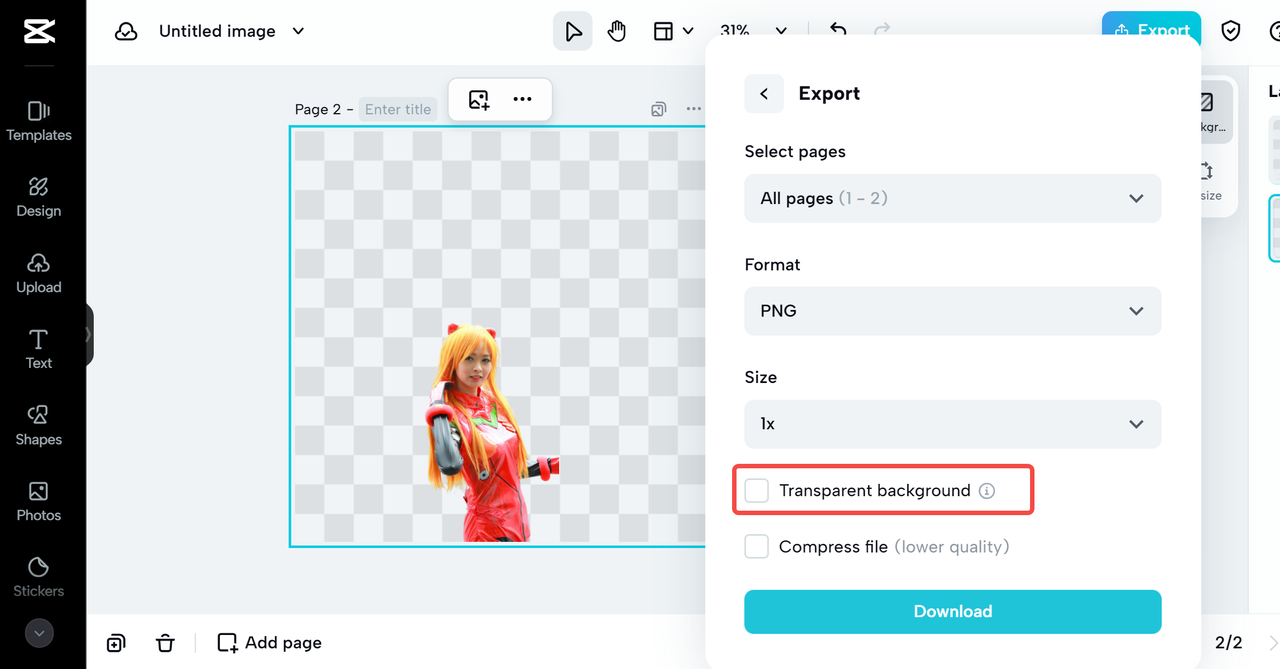
Task: Open the PNG format dropdown
Action: [953, 311]
